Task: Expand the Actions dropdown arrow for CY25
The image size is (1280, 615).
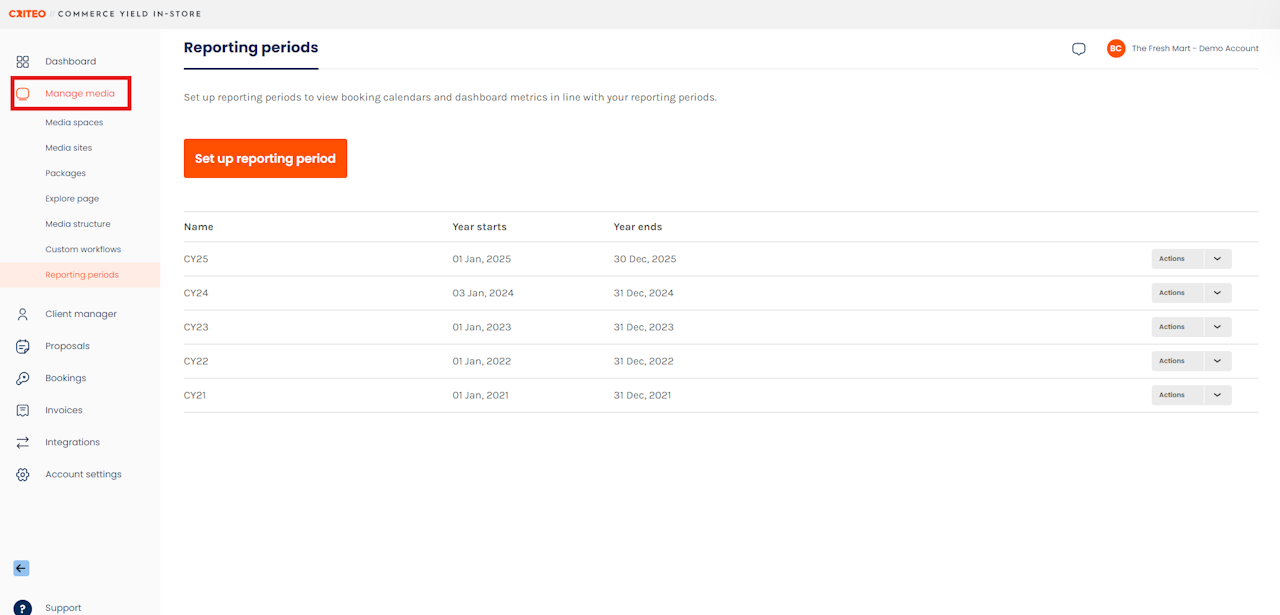Action: 1217,259
